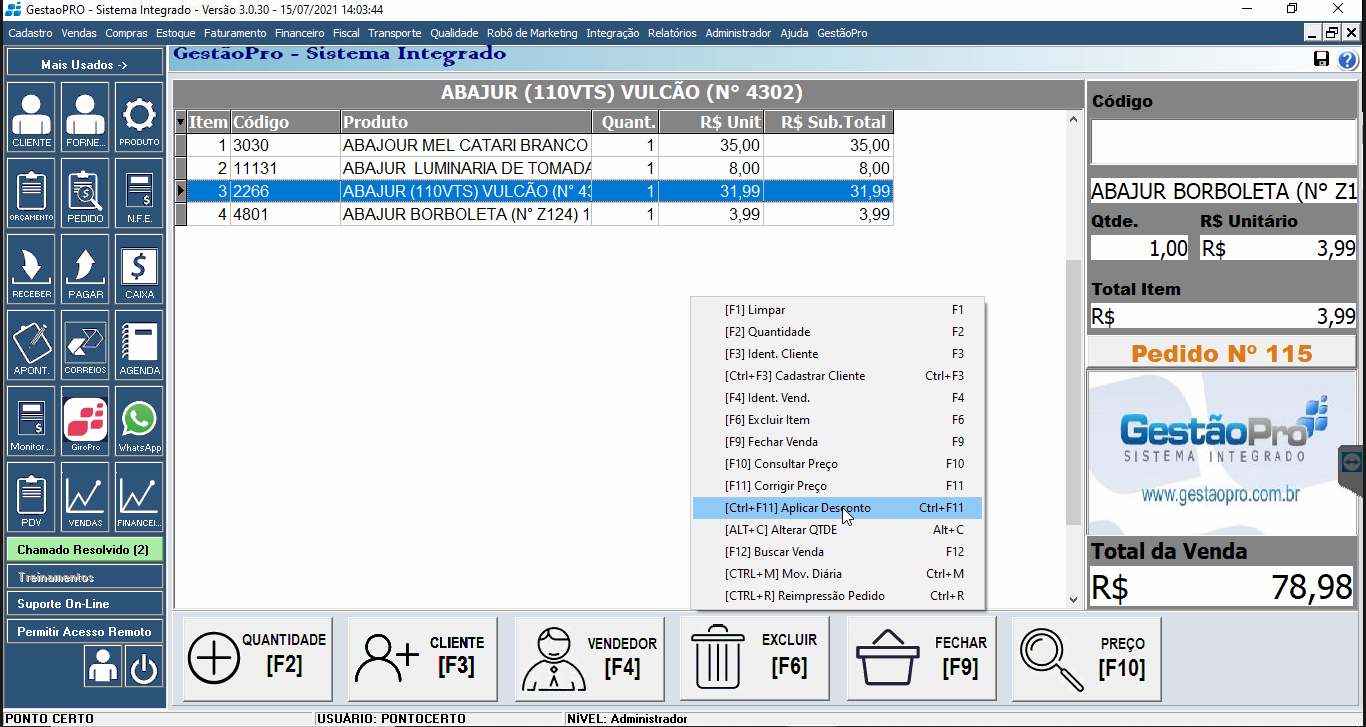1366x727 pixels.
Task: Choose [F6] Excluir Item in context menu
Action: [x=838, y=420]
